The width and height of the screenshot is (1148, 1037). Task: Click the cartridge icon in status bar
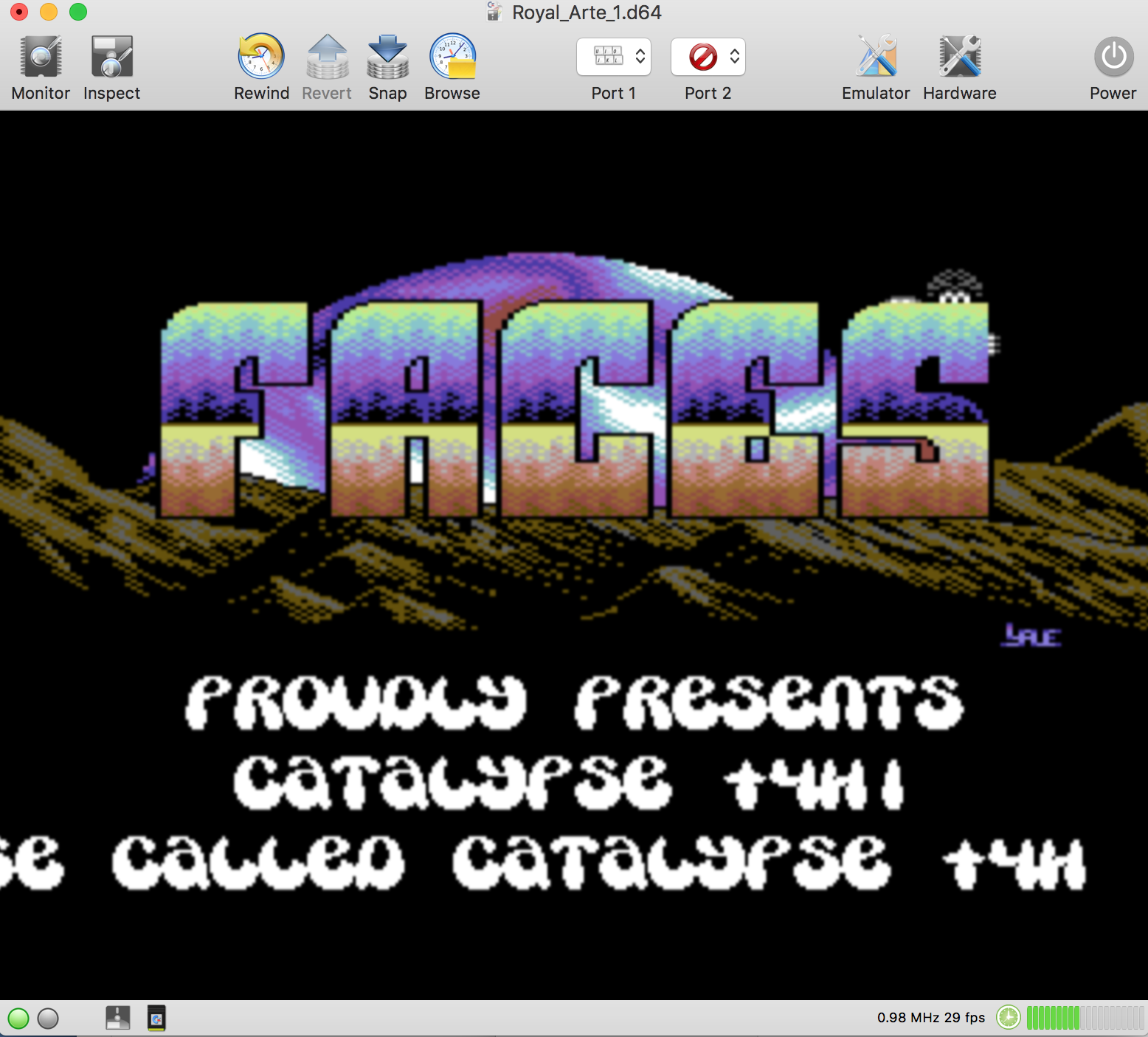coord(156,1018)
